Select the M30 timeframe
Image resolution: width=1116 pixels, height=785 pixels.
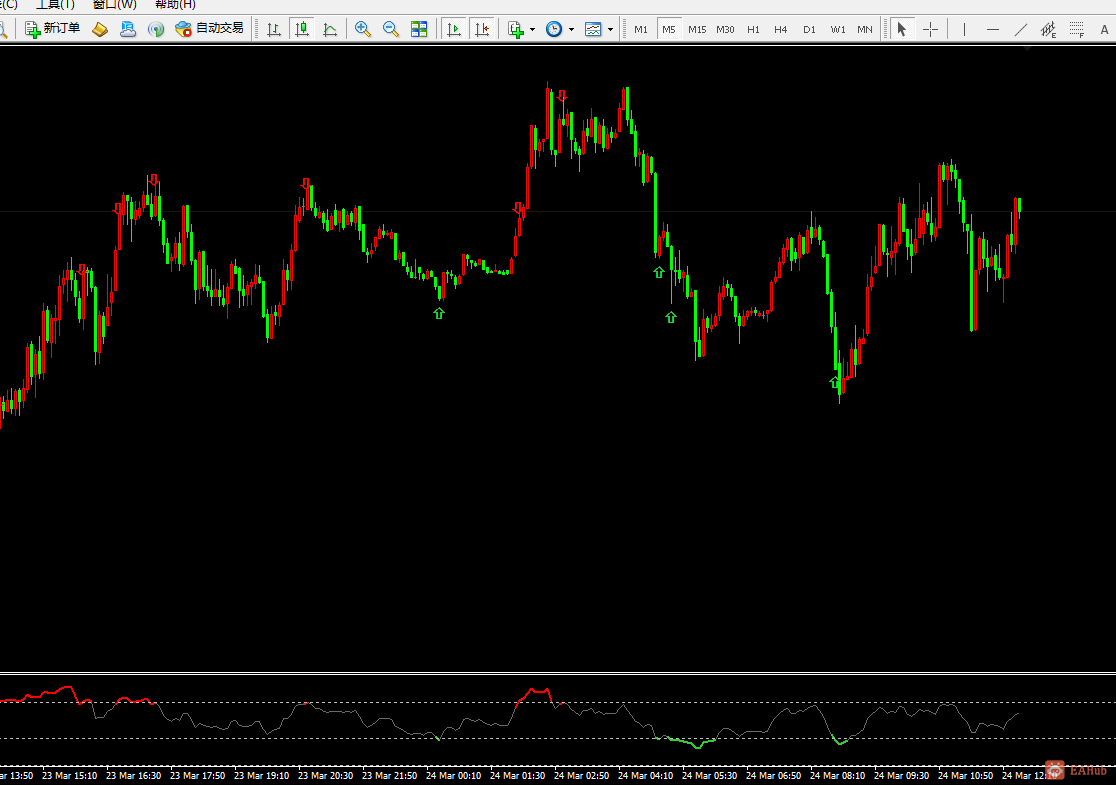tap(725, 29)
